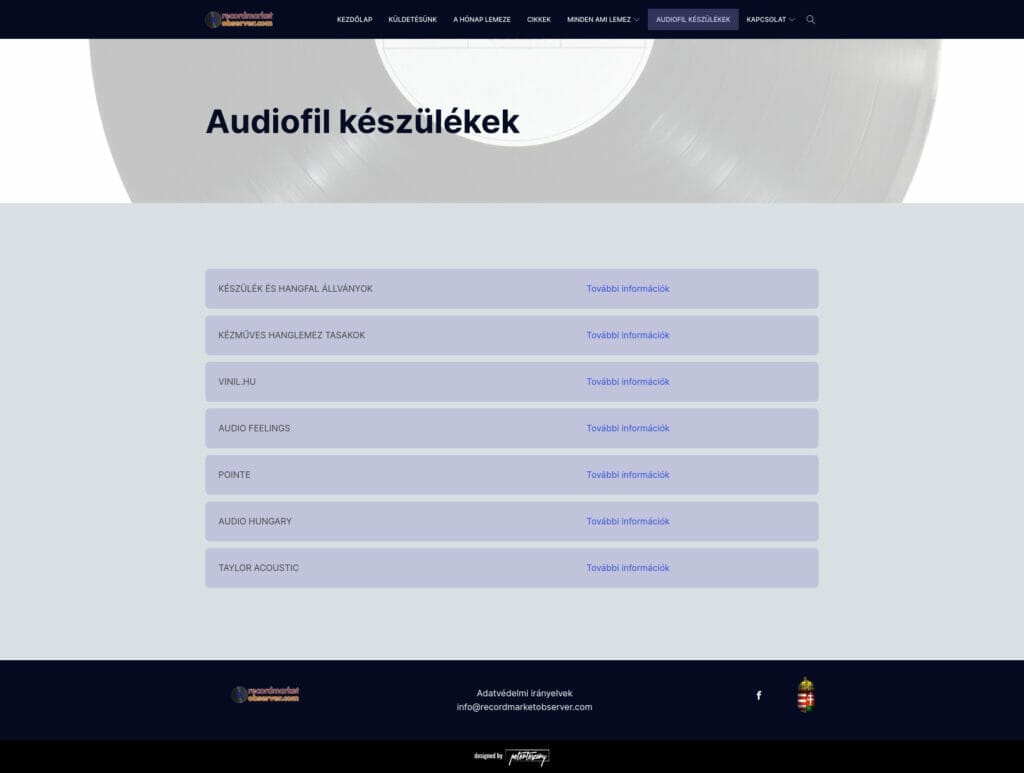Click the Taylor Acoustic list entry
The width and height of the screenshot is (1024, 773).
coord(258,567)
